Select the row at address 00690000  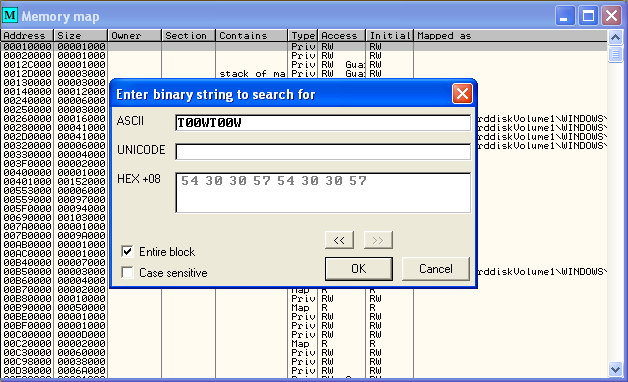pyautogui.click(x=55, y=217)
